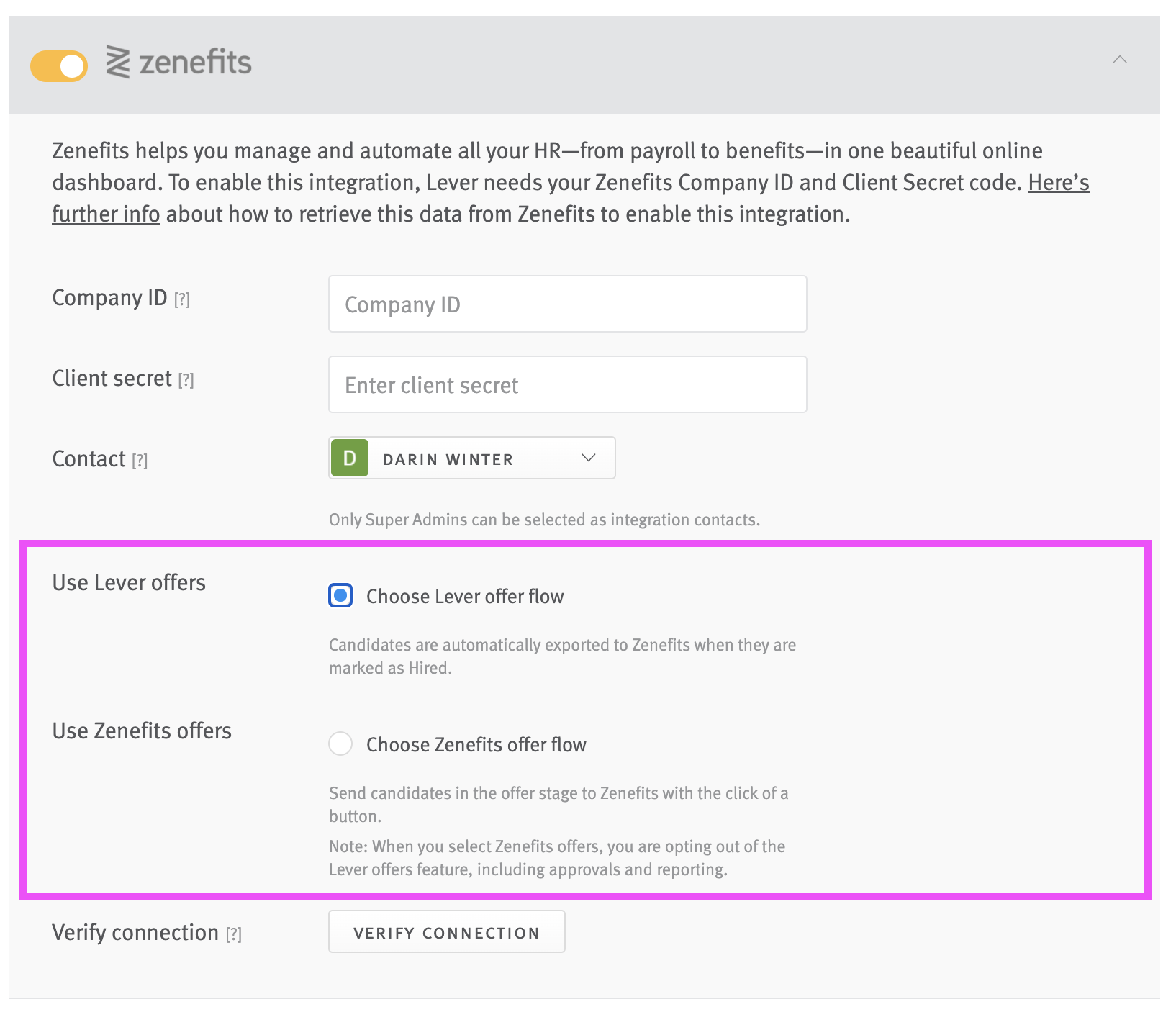Click the "Use Zenefits offers" label

pos(142,731)
